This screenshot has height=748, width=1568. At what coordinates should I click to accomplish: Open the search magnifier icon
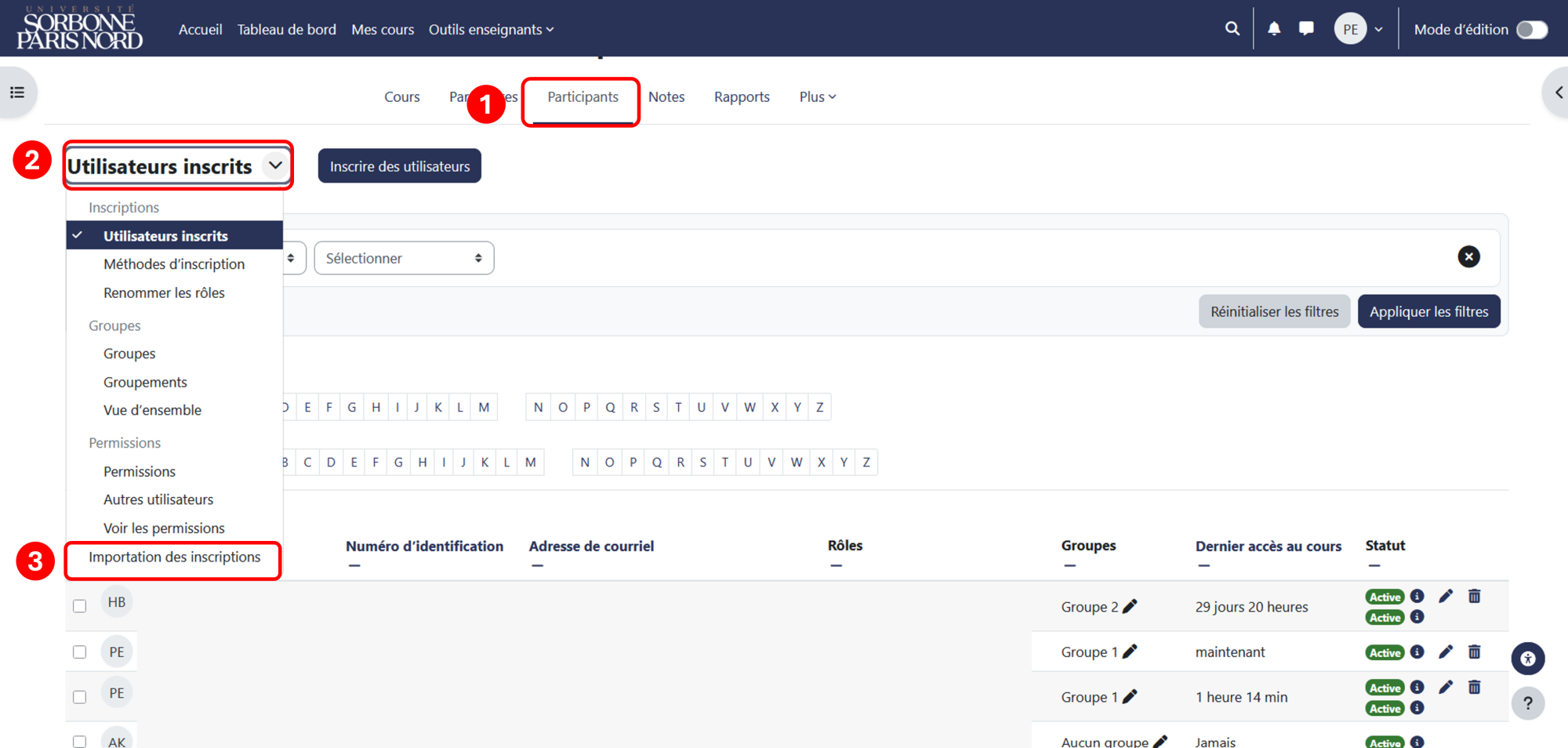coord(1232,29)
